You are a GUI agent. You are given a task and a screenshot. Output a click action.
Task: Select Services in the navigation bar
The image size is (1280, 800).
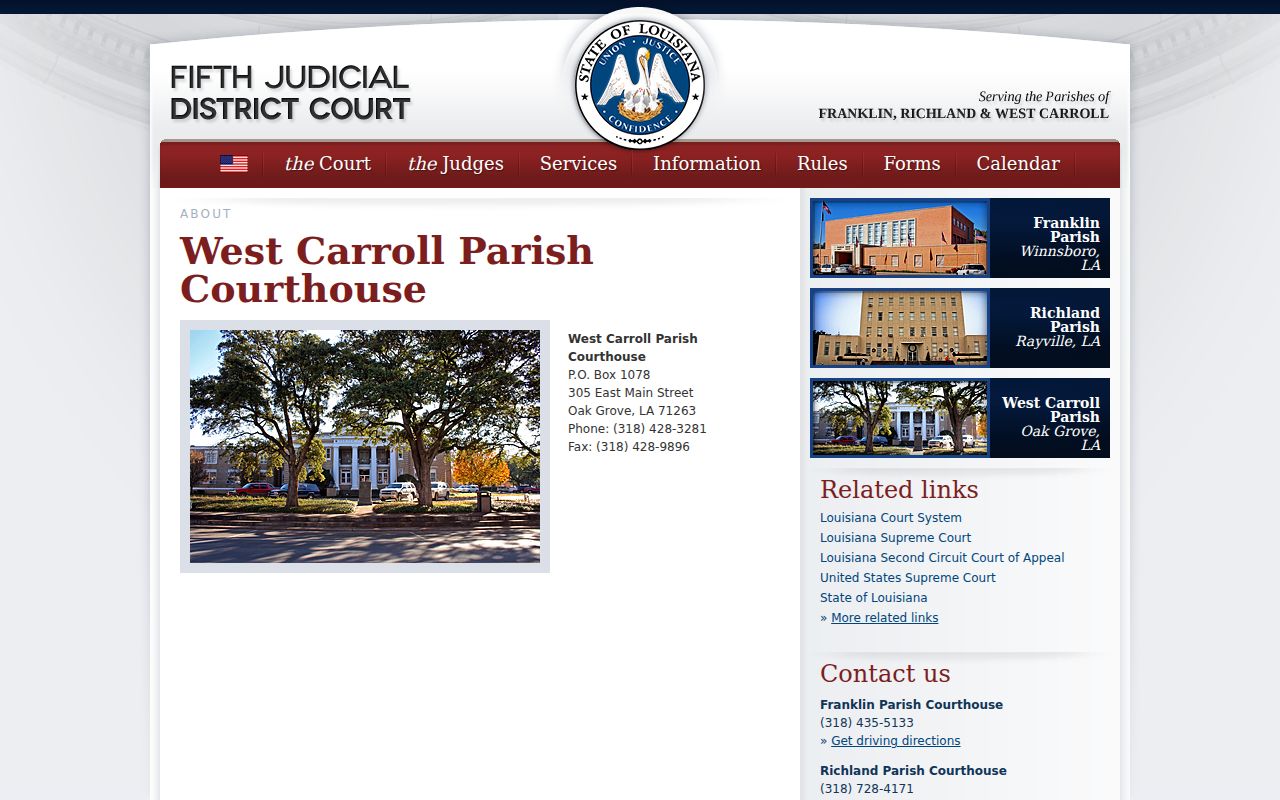(x=578, y=164)
